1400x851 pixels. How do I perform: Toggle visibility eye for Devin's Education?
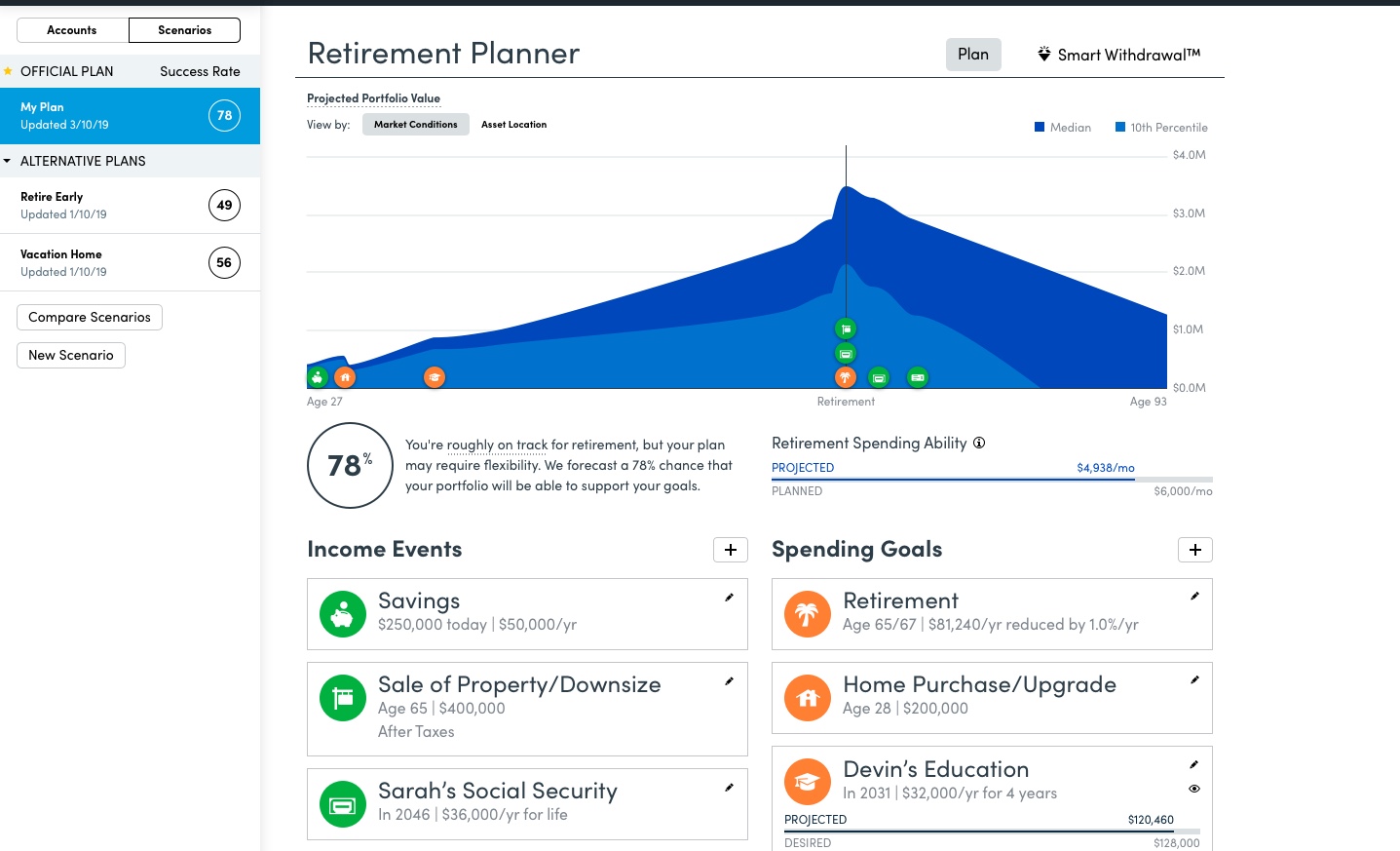(x=1194, y=789)
